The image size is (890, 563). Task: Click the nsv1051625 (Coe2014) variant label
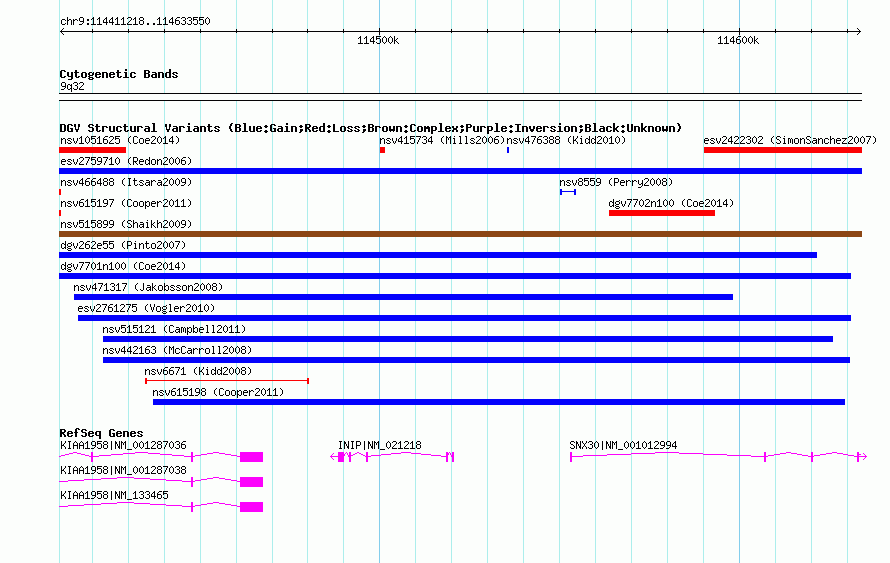tap(120, 140)
